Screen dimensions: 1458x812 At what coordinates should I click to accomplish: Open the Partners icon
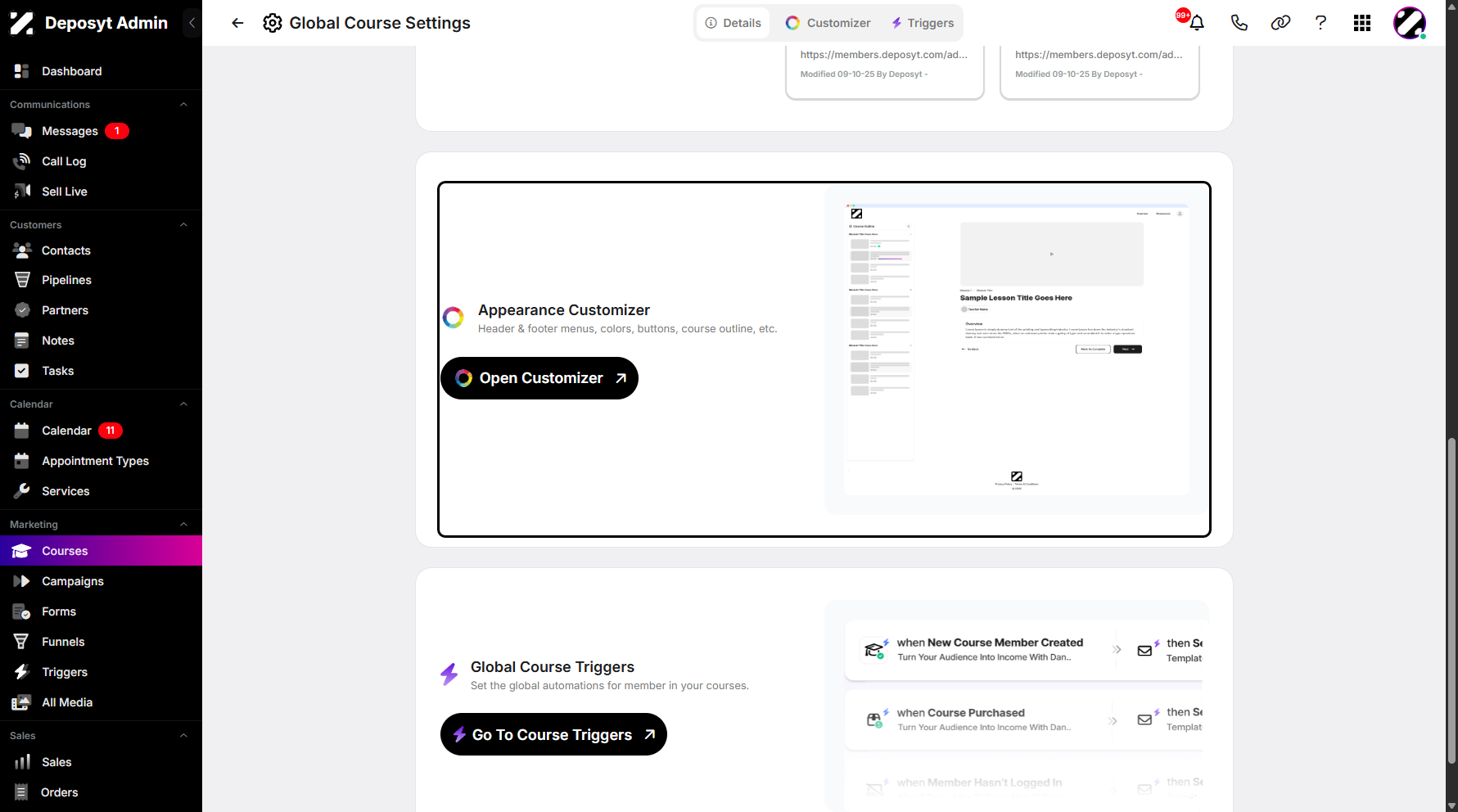coord(22,310)
